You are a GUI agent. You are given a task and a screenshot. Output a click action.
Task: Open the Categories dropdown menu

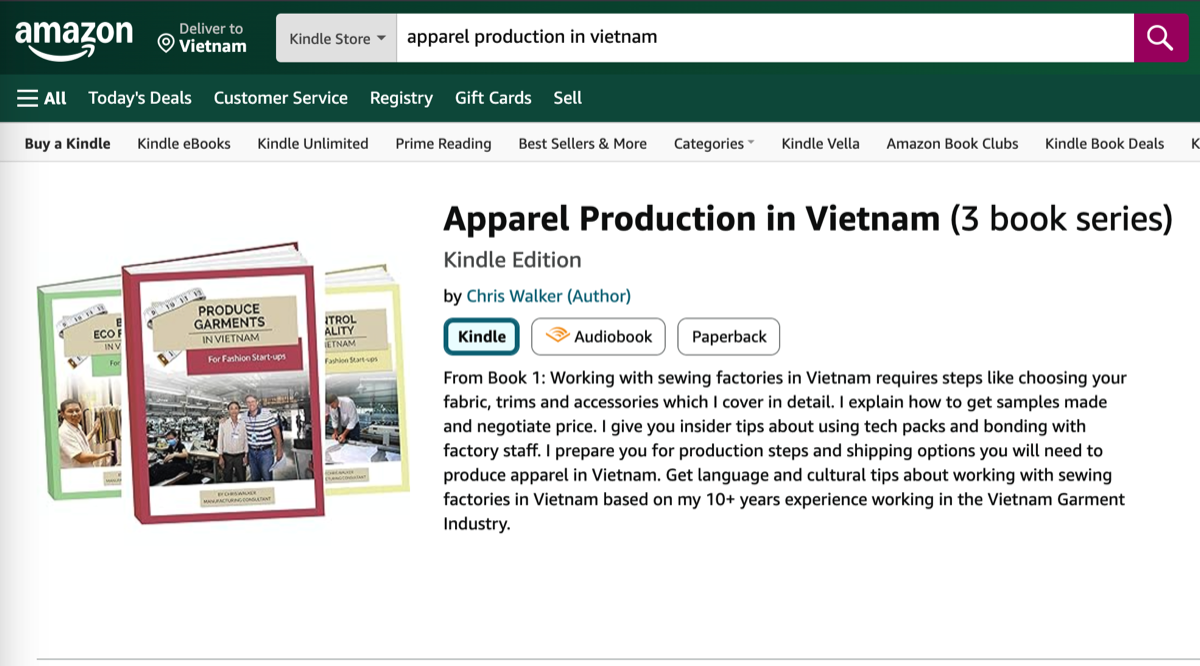(x=714, y=144)
